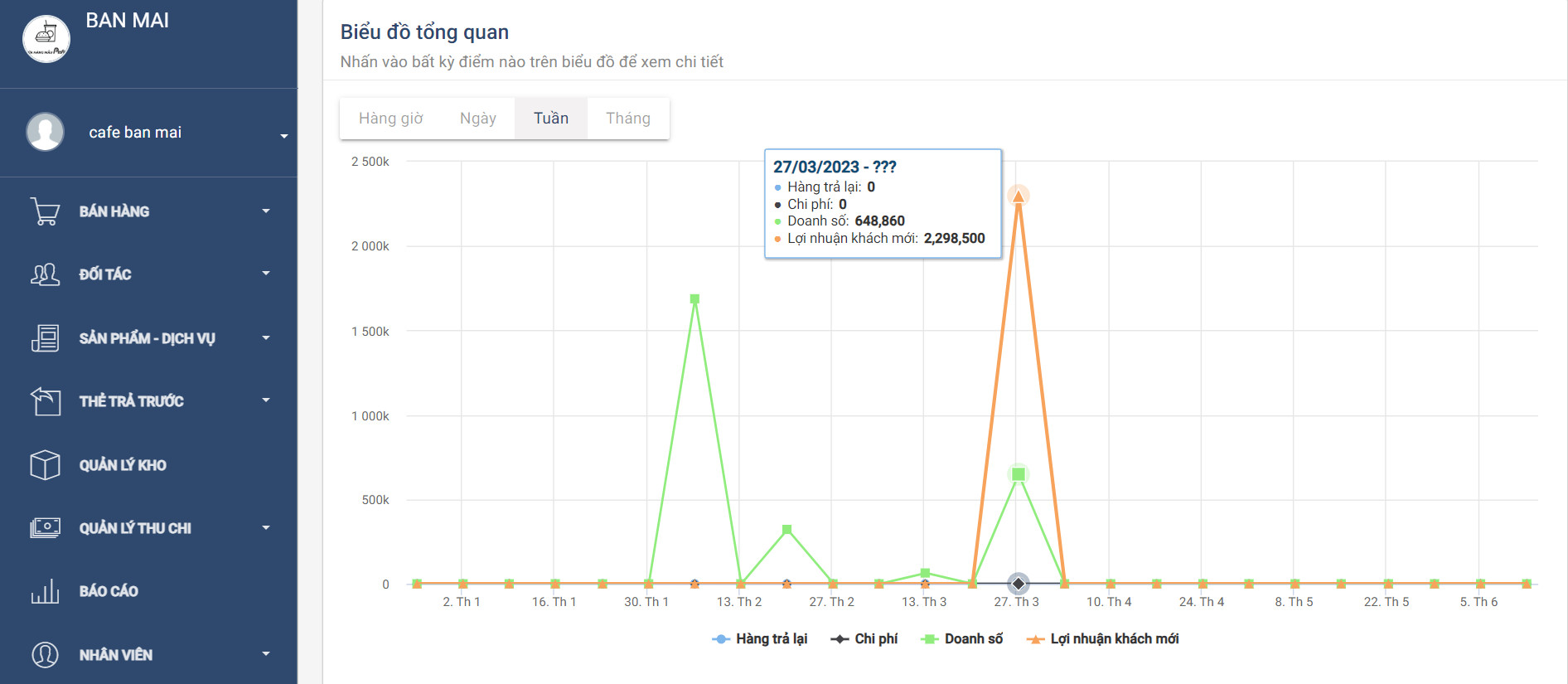The width and height of the screenshot is (1568, 684).
Task: Switch to the Tháng tab
Action: (627, 119)
